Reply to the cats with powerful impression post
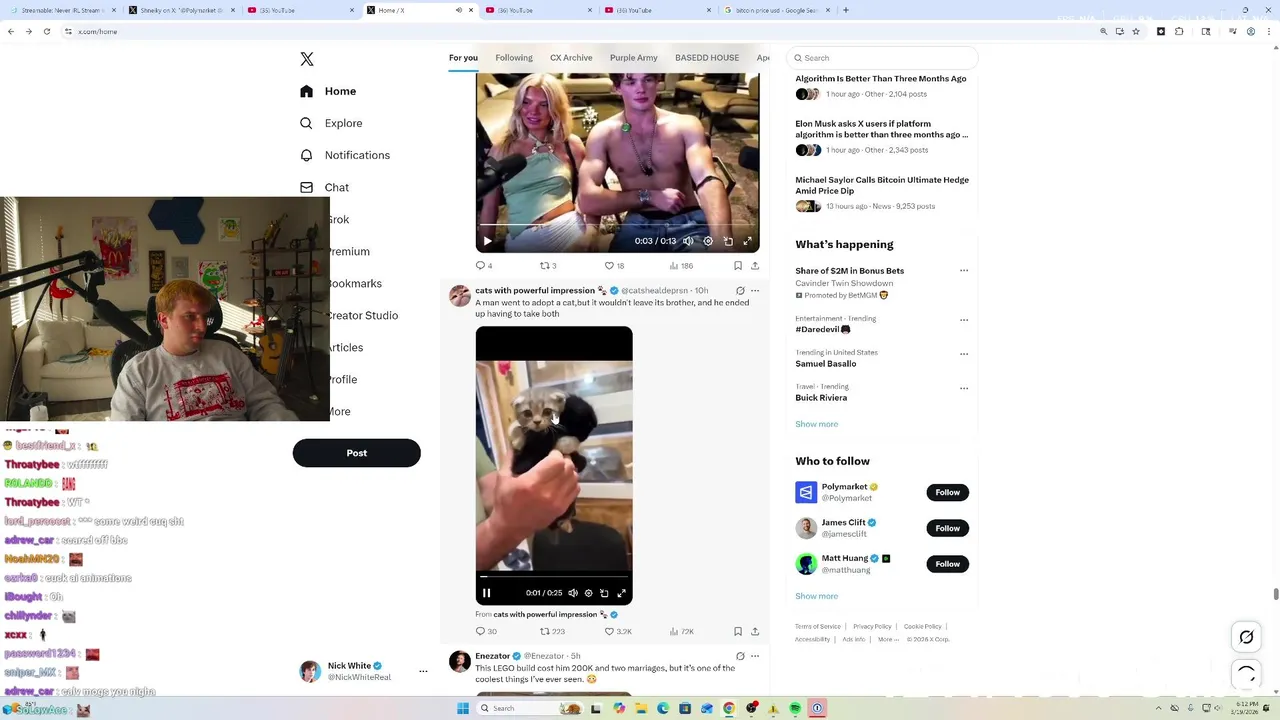Viewport: 1280px width, 720px height. [485, 631]
